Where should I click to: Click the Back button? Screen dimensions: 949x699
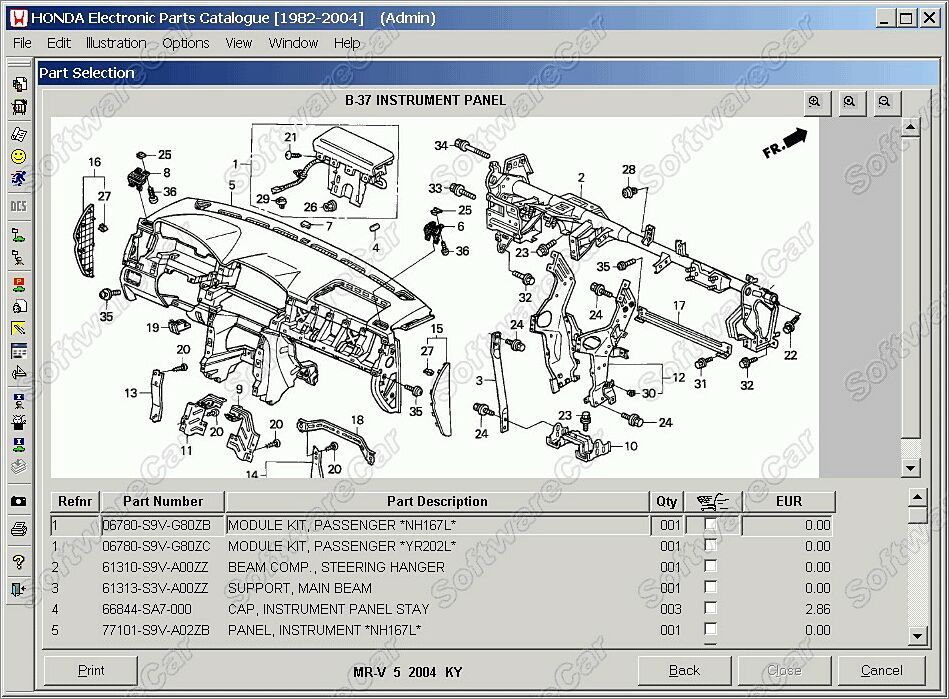point(684,671)
